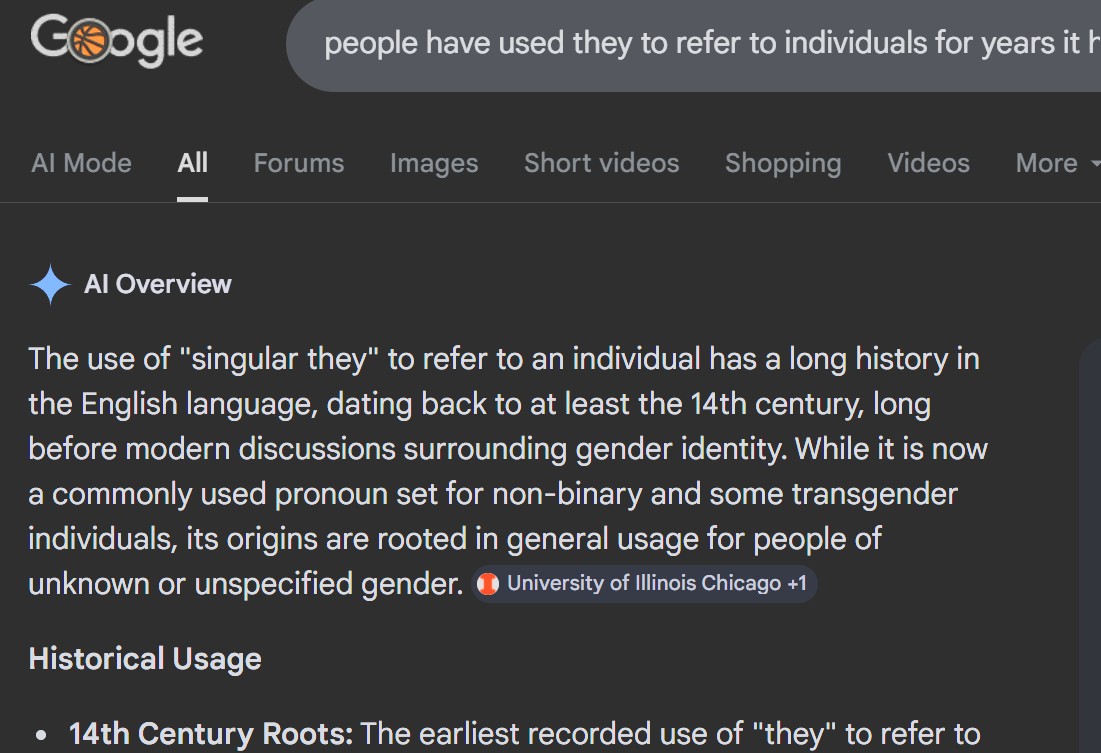This screenshot has width=1101, height=753.
Task: Open the University of Illinois Chicago source chip
Action: coord(644,584)
